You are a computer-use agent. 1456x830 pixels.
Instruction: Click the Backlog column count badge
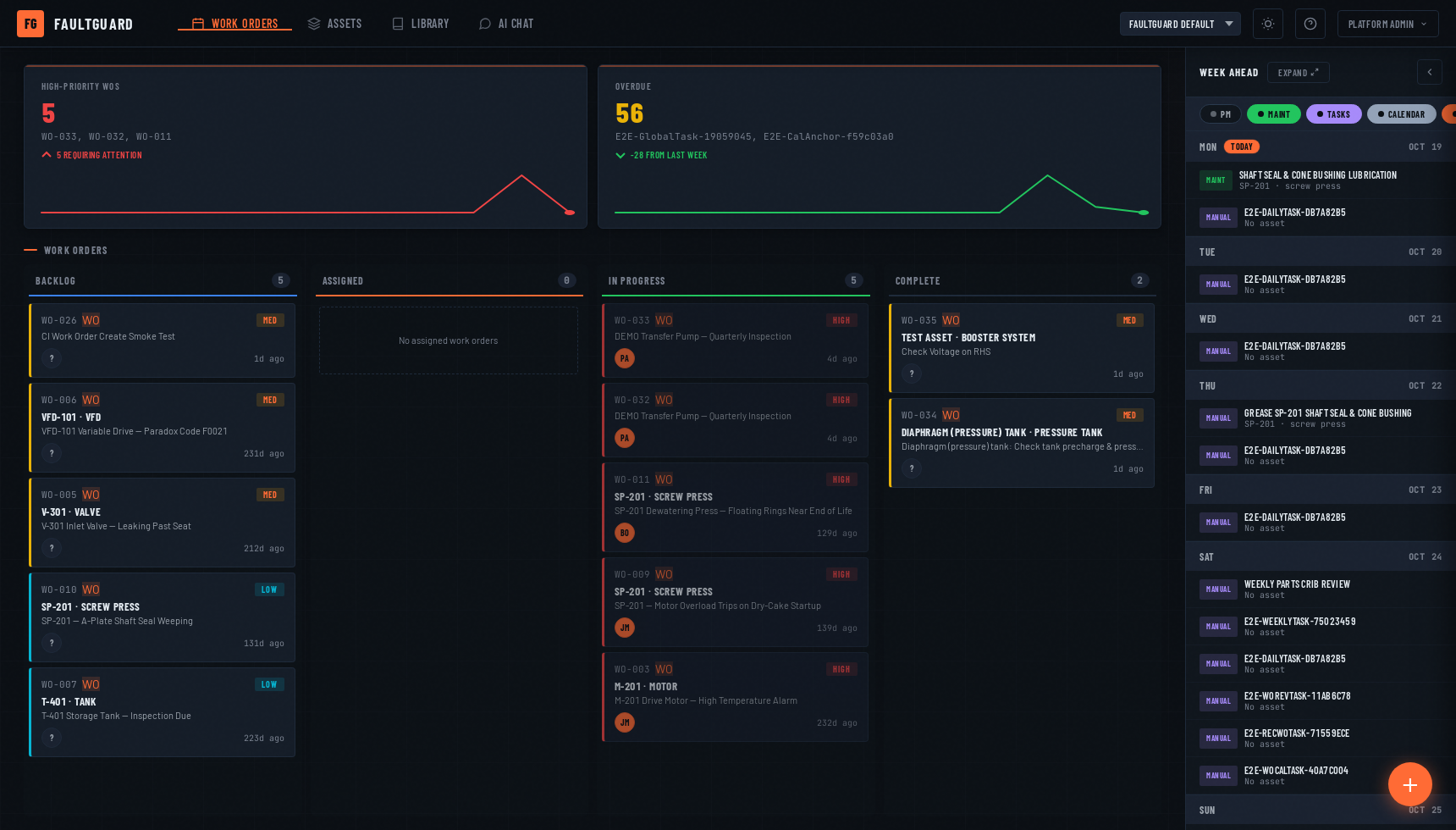281,280
